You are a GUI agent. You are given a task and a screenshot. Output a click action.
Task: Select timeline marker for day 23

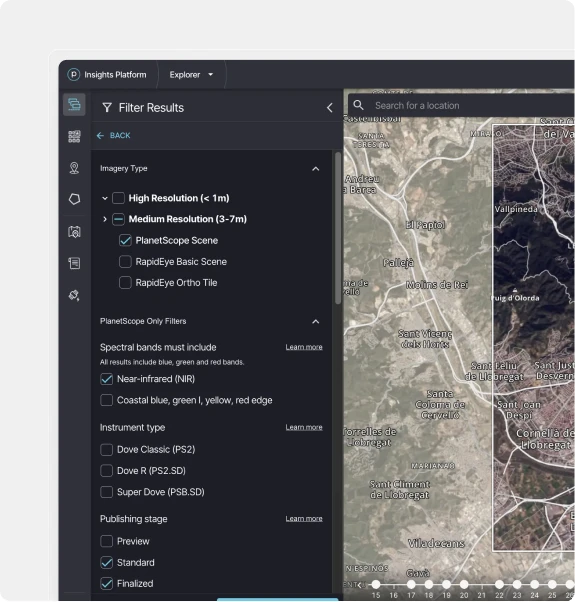pos(517,584)
